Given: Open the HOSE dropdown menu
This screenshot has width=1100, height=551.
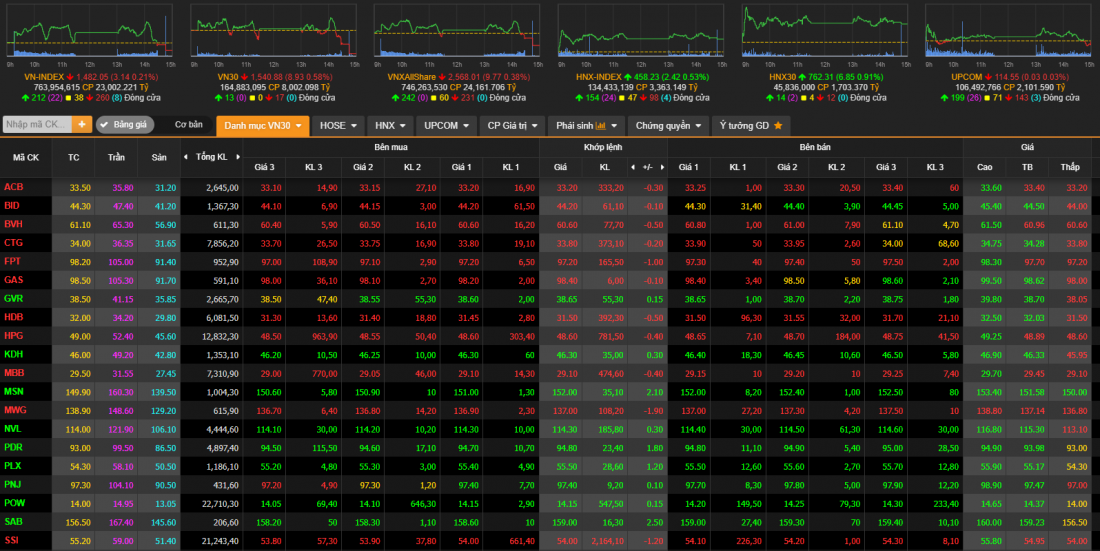Looking at the screenshot, I should click(x=337, y=125).
